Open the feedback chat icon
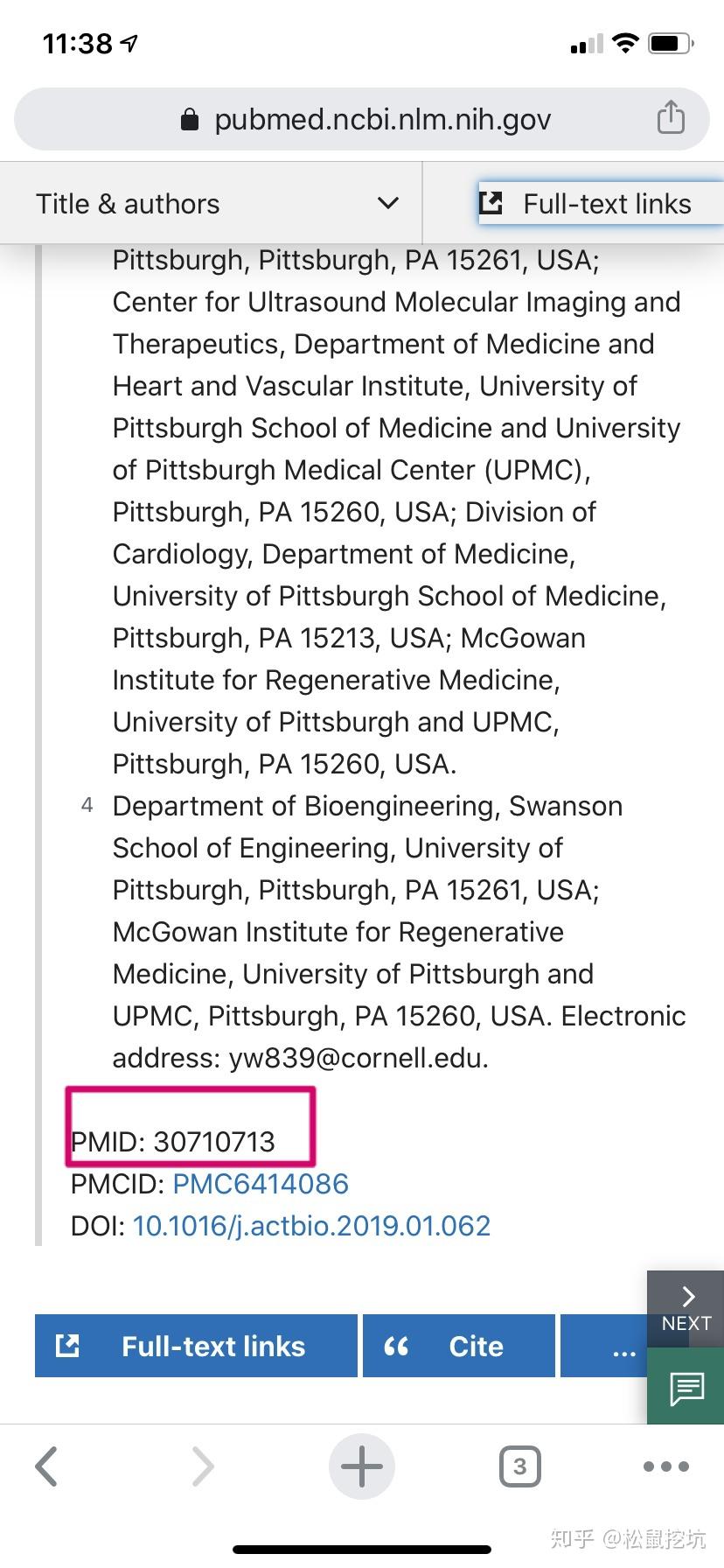Viewport: 724px width, 1568px height. pos(686,1387)
